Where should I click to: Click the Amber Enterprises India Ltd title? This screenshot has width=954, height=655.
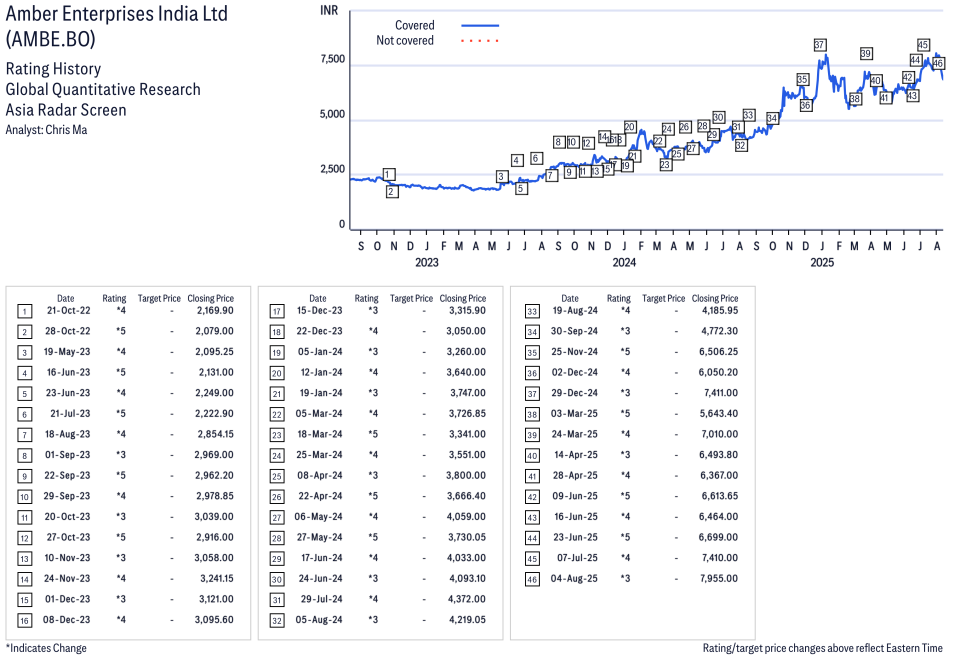(x=117, y=14)
